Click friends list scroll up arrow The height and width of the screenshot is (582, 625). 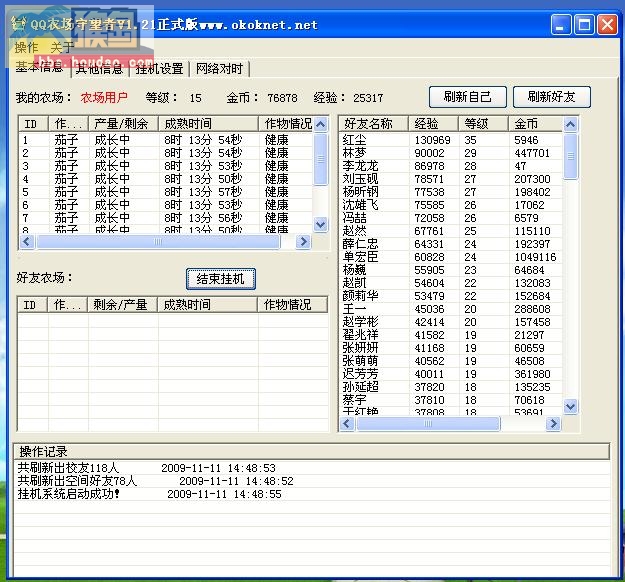pyautogui.click(x=570, y=124)
